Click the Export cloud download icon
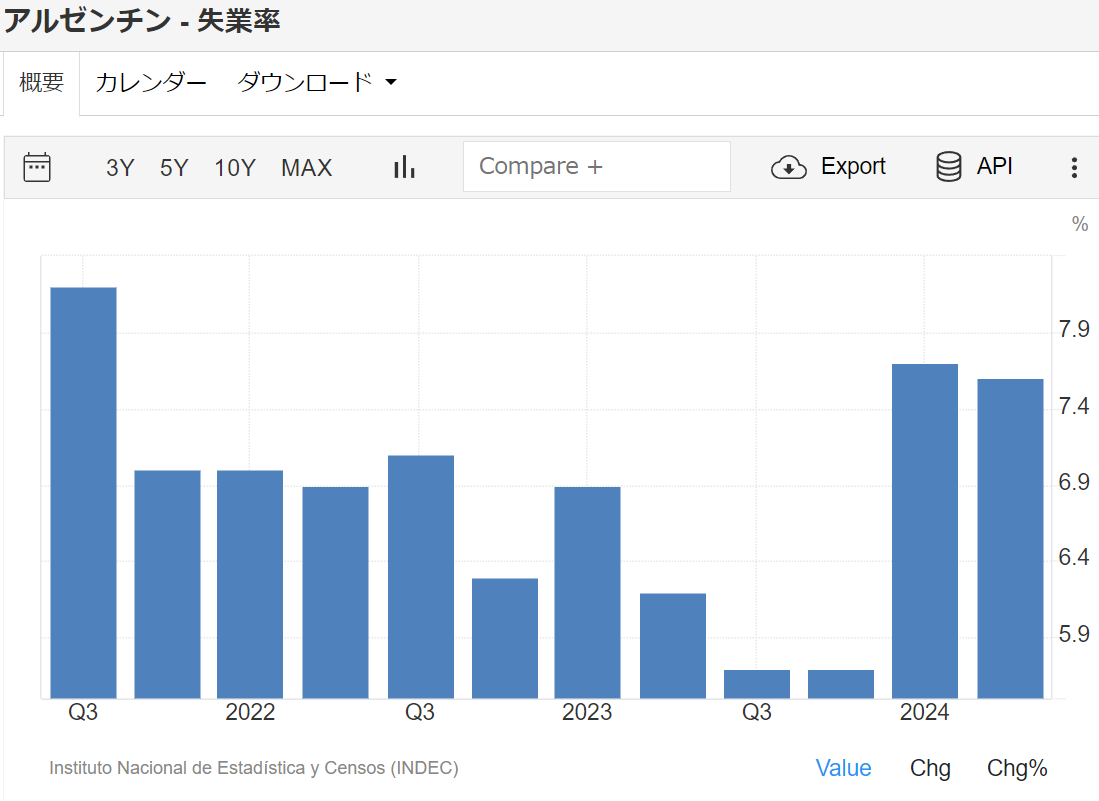The height and width of the screenshot is (801, 1099). (x=788, y=167)
